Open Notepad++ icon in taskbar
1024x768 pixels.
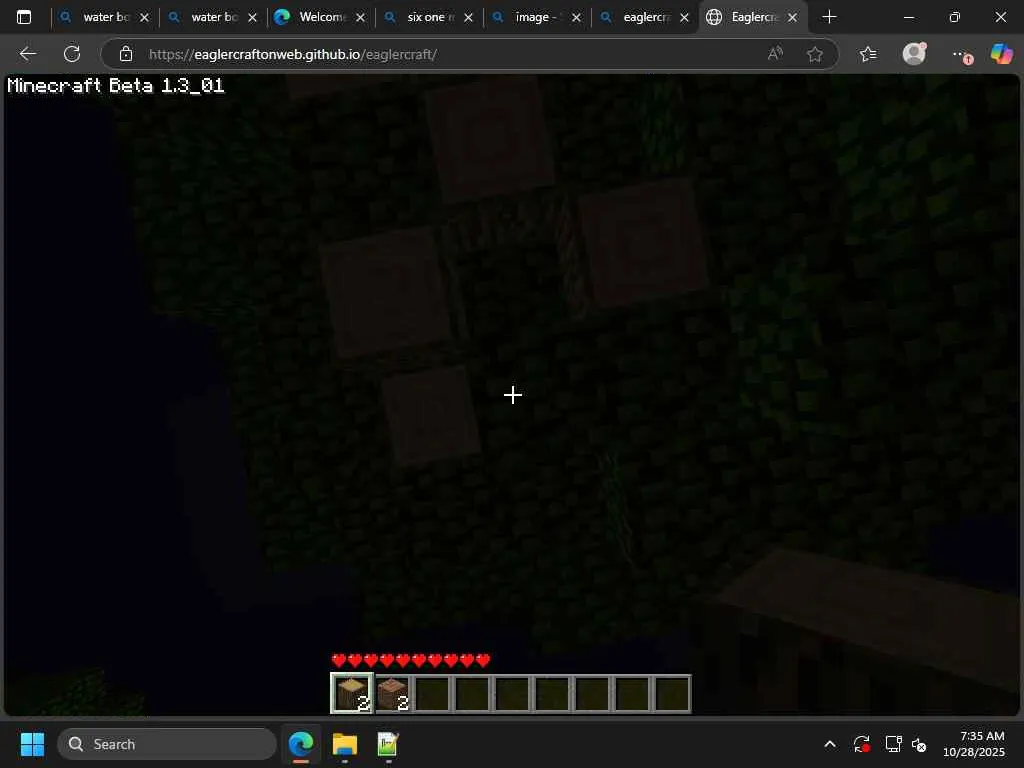point(387,744)
